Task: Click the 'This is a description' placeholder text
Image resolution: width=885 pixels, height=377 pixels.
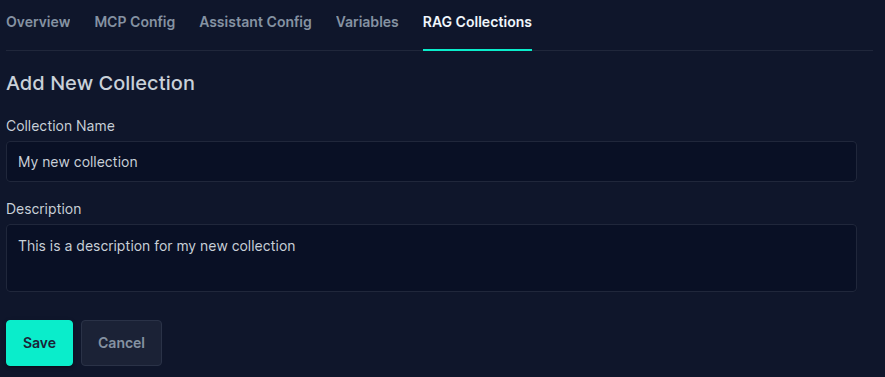Action: [x=157, y=246]
